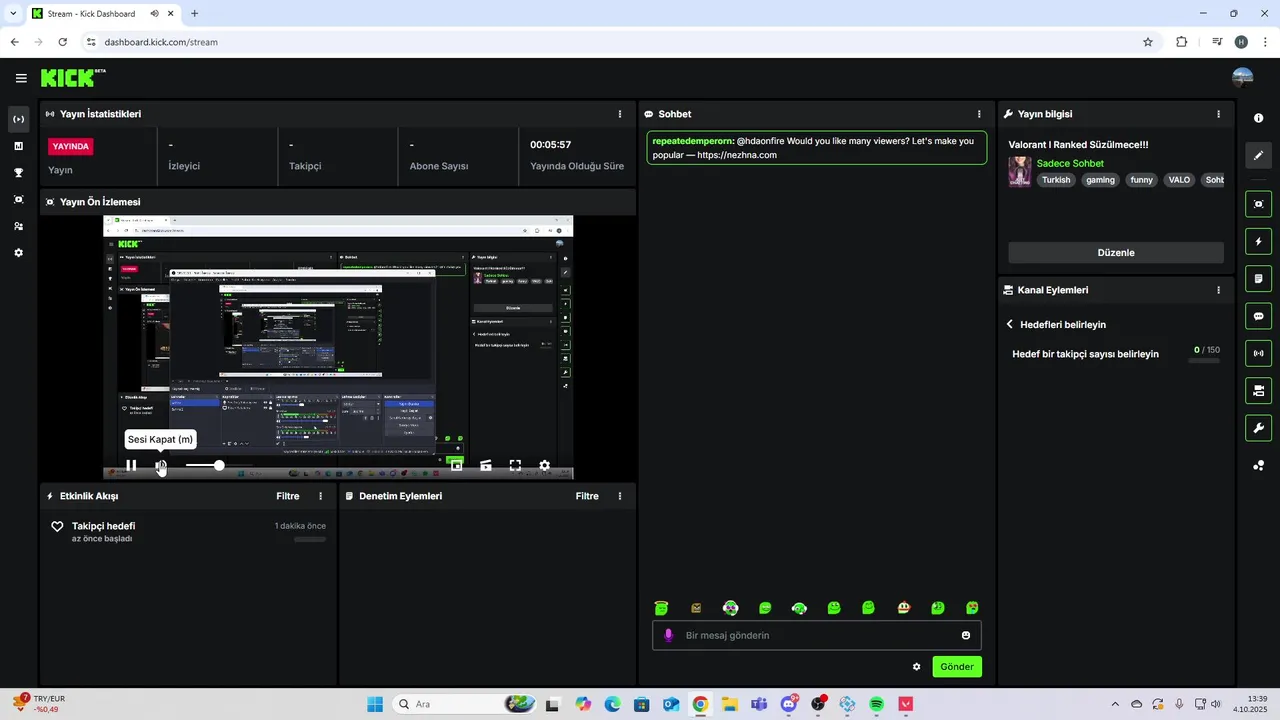Open the Analytics chart icon in the left sidebar
Screen dimensions: 1280x720
point(18,146)
